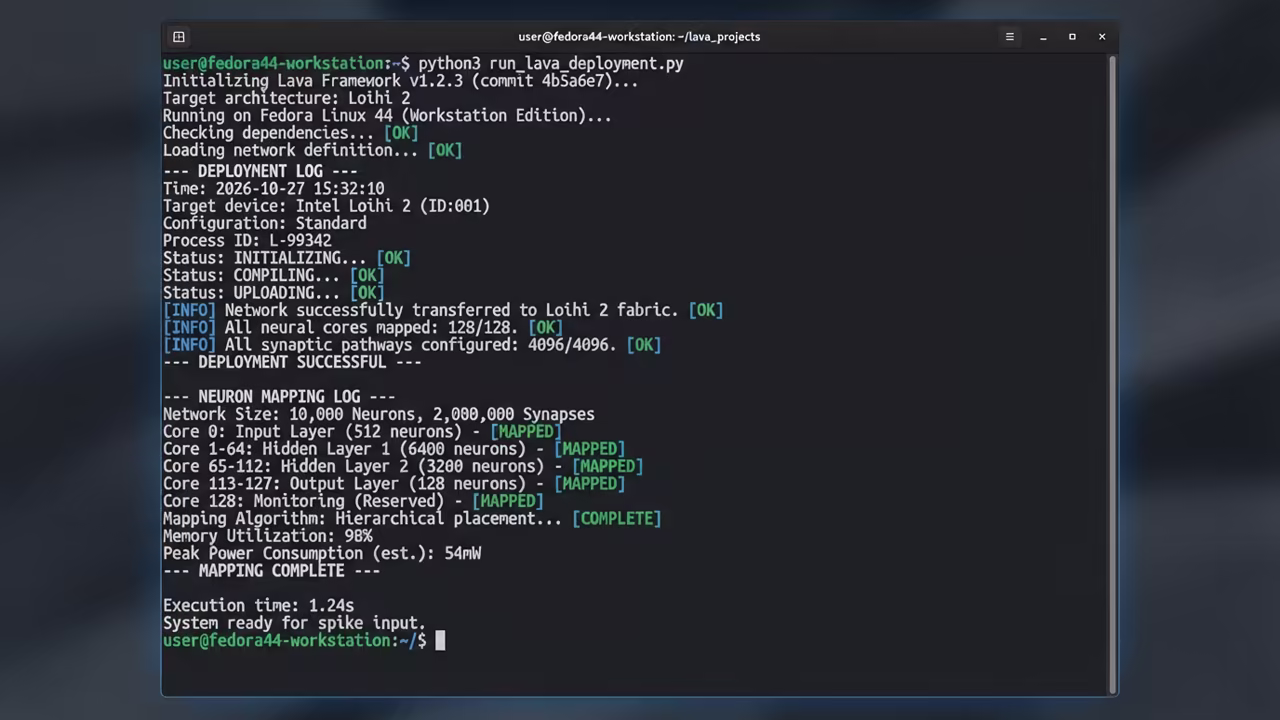Click 'All neural cores mapped: 128/128.' text
Image resolution: width=1280 pixels, height=720 pixels.
coord(371,328)
